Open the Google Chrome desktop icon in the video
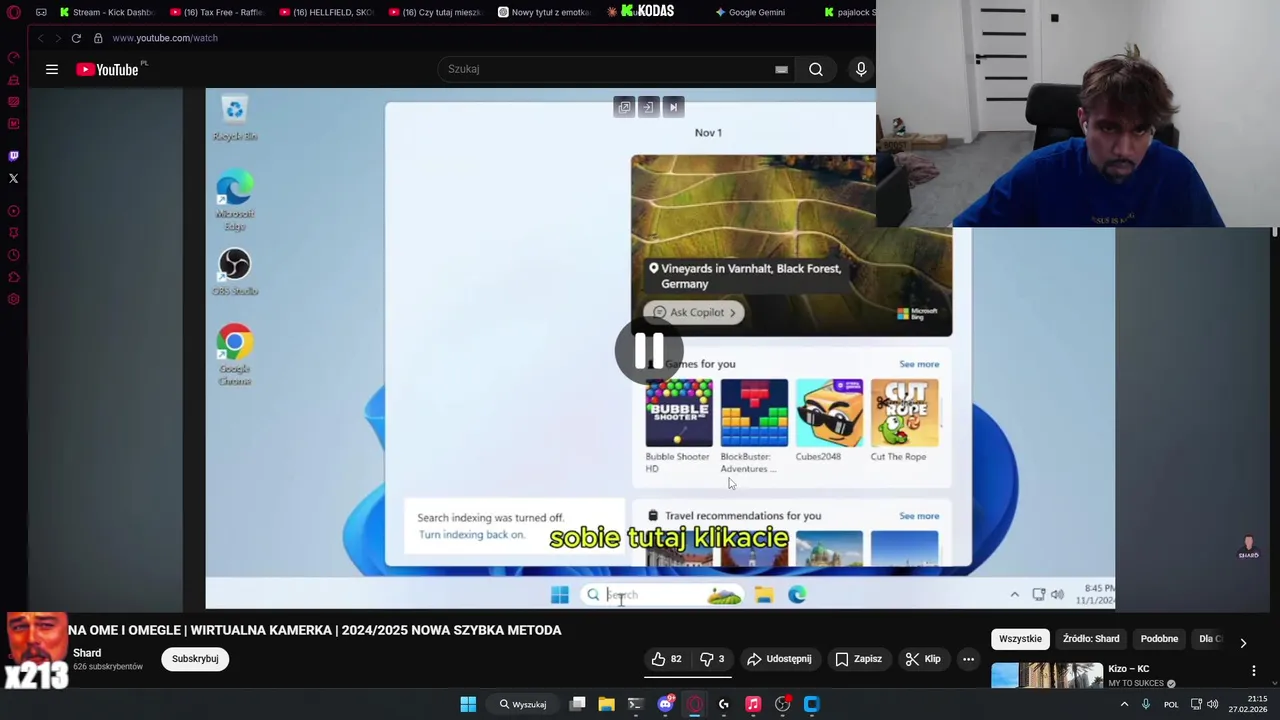The image size is (1280, 720). click(234, 354)
